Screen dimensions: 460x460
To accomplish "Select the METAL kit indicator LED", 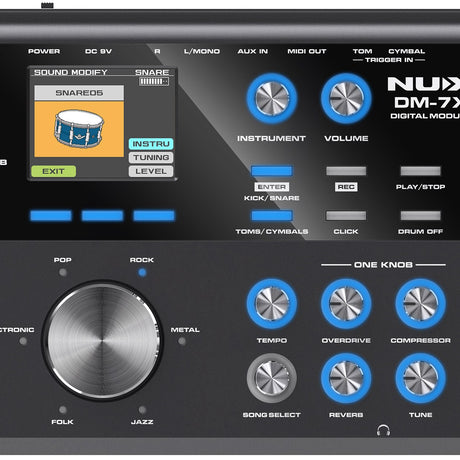I will click(x=182, y=341).
